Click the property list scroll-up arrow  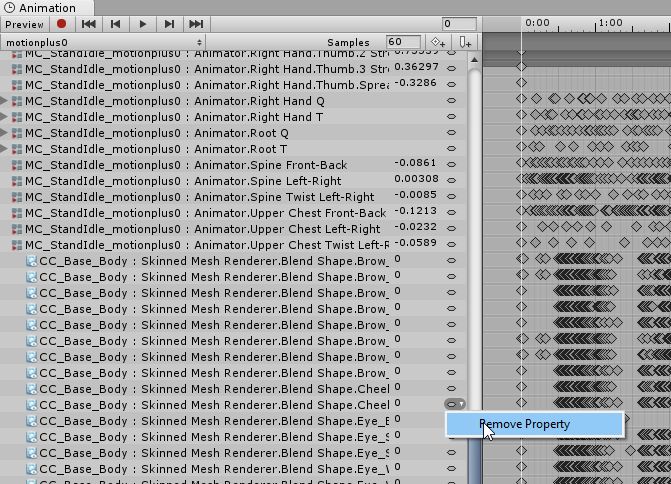(x=474, y=60)
